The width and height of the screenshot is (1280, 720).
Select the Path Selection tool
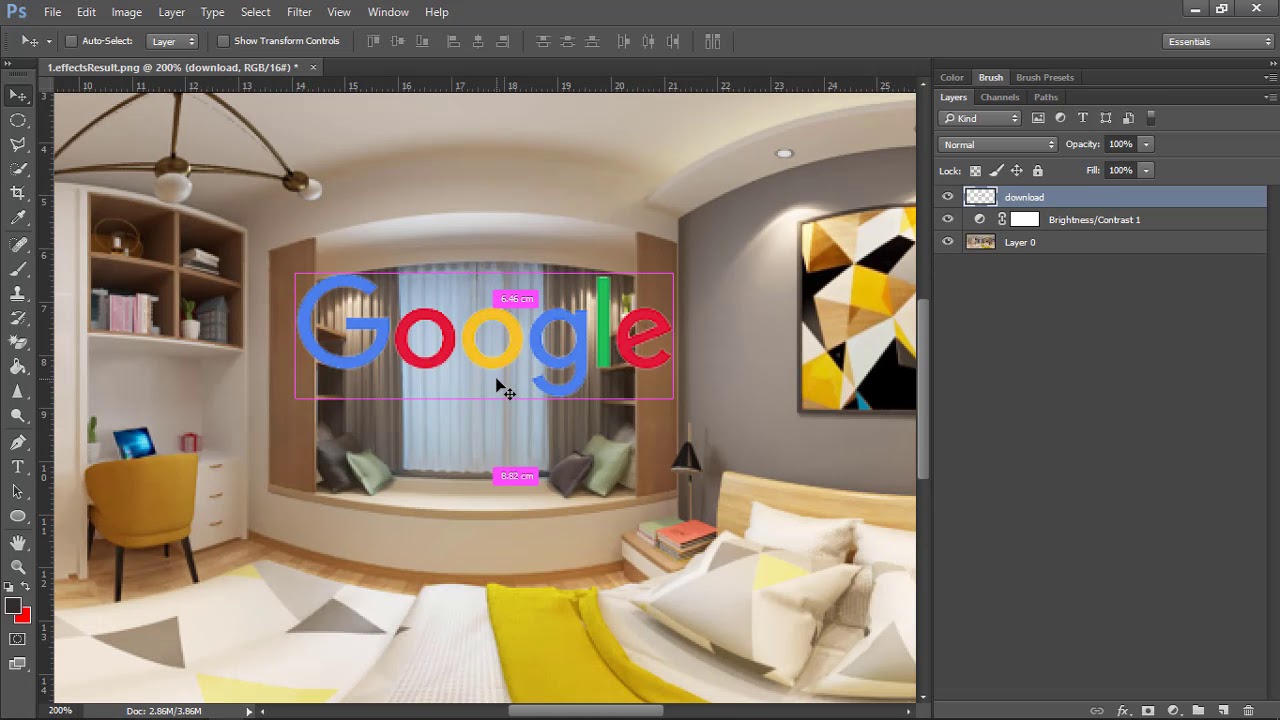coord(18,492)
